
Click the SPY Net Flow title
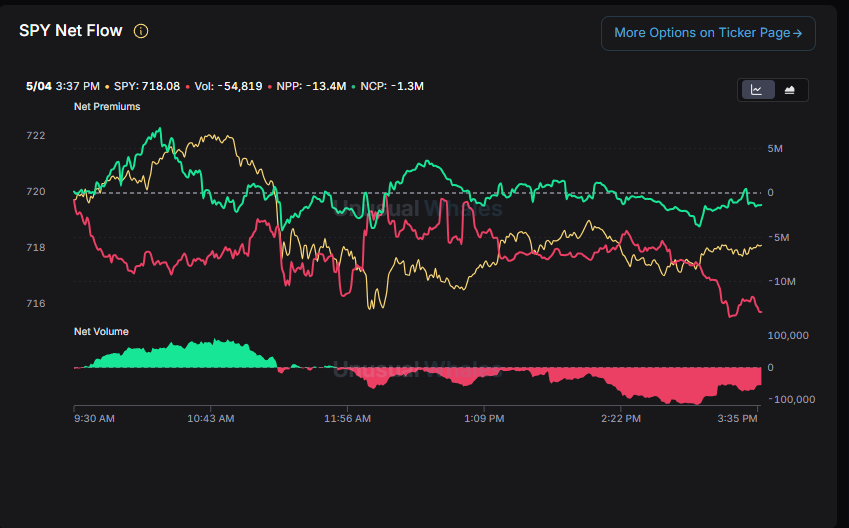pos(70,31)
